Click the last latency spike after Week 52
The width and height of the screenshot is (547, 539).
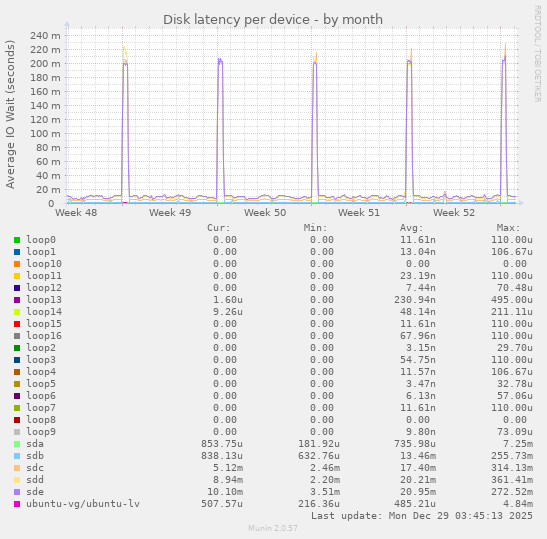pos(504,122)
